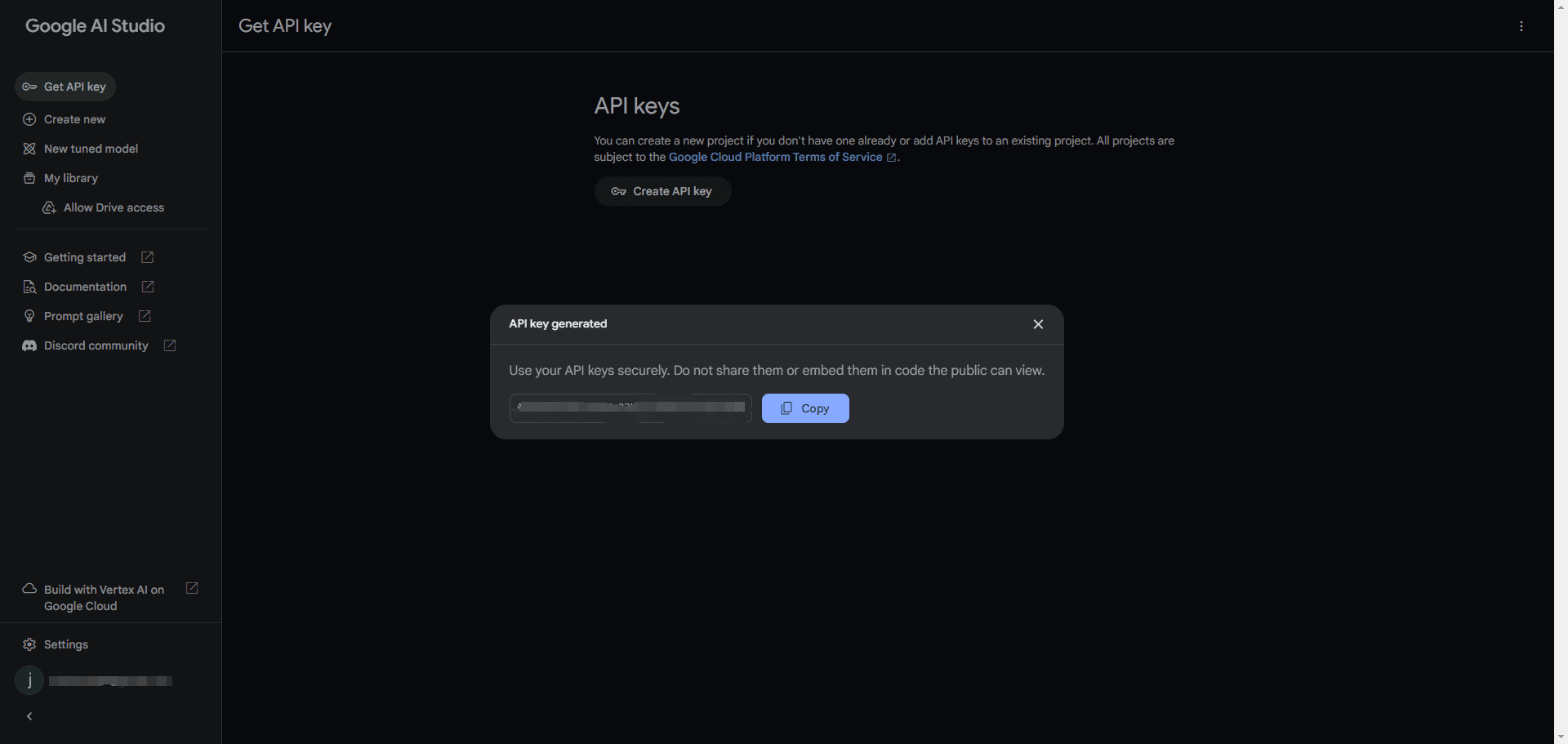1568x744 pixels.
Task: Click the generated API key field
Action: [630, 408]
